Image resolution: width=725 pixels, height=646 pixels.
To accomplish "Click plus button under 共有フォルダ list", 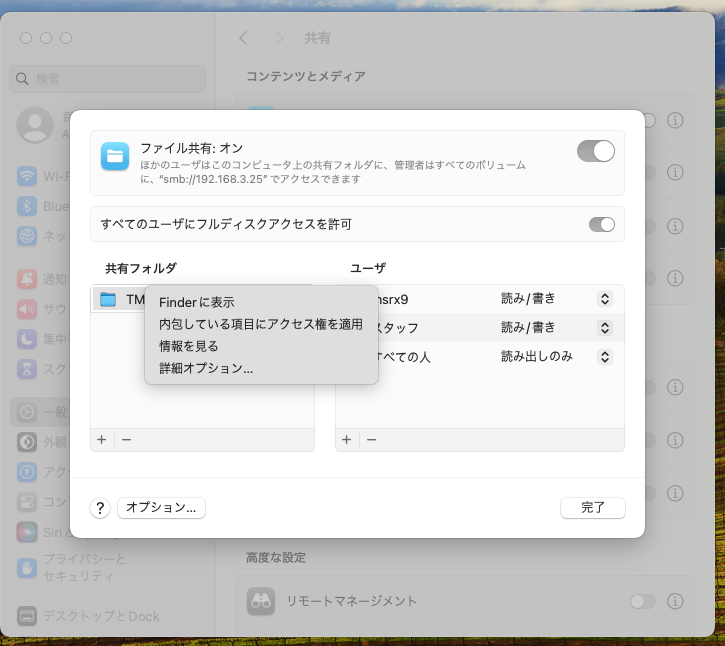I will 101,439.
